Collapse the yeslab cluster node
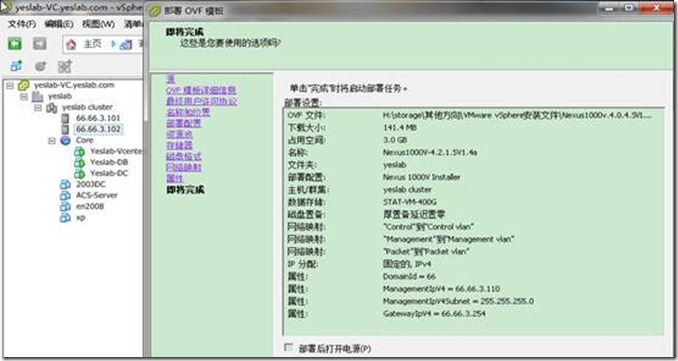This screenshot has width=678, height=361. [38, 107]
